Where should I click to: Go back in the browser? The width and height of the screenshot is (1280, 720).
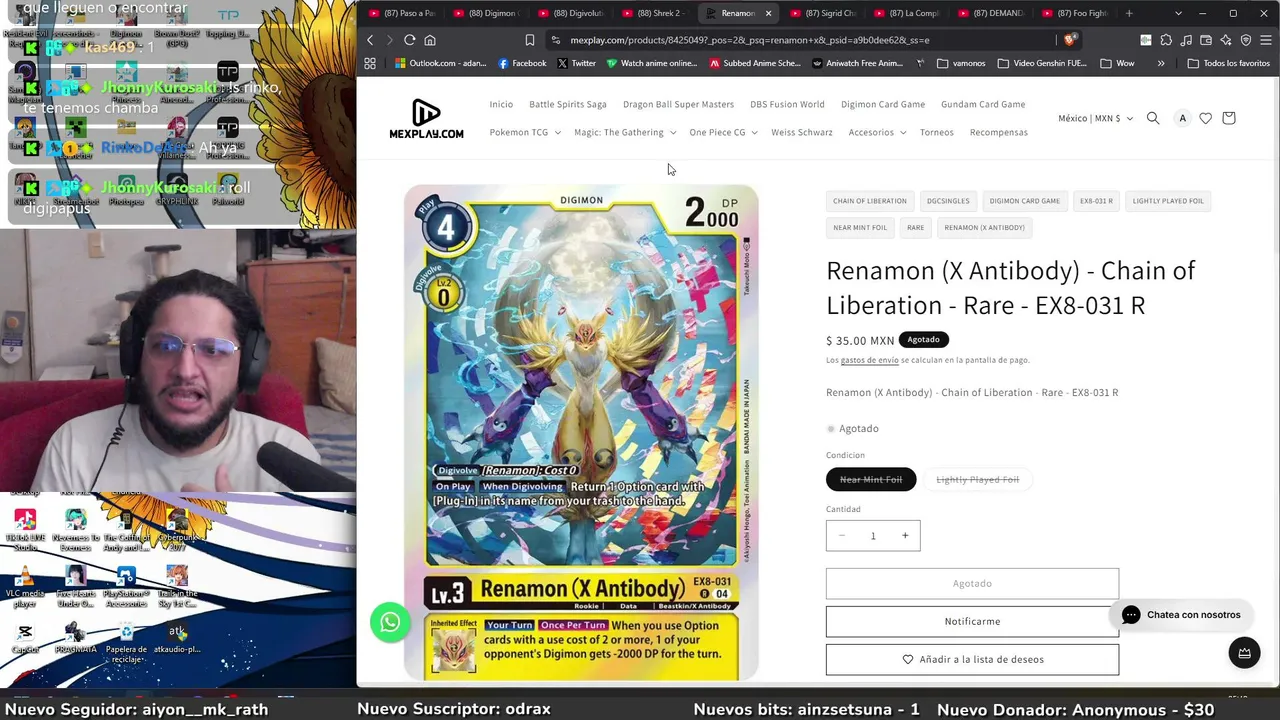click(370, 40)
